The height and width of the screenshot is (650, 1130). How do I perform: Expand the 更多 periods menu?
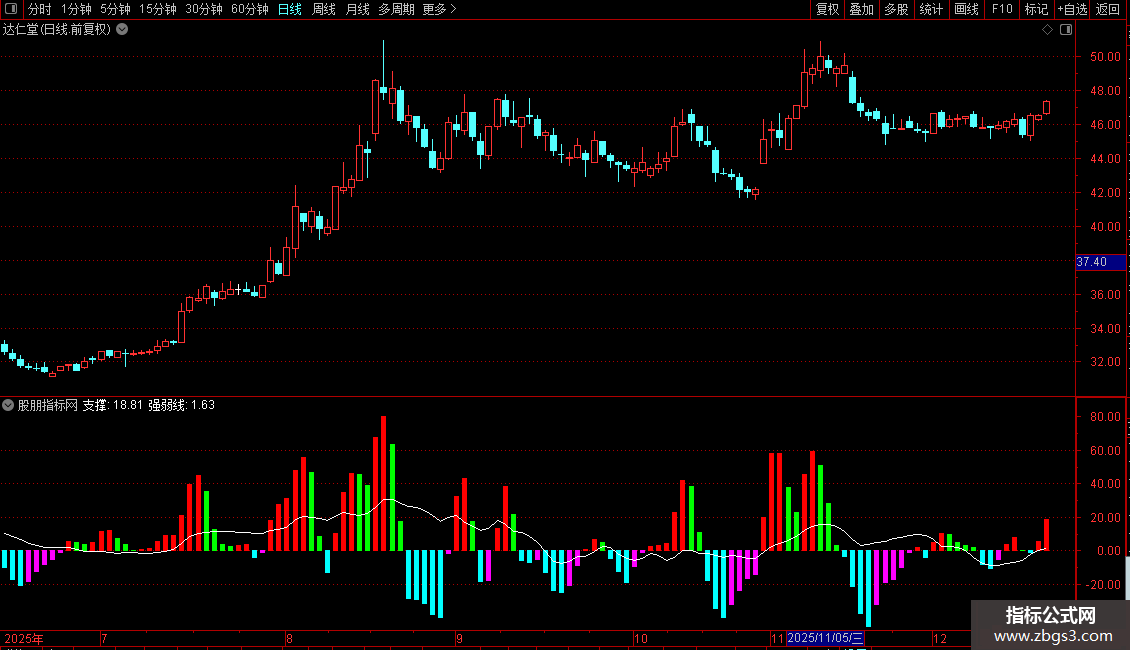(x=440, y=9)
